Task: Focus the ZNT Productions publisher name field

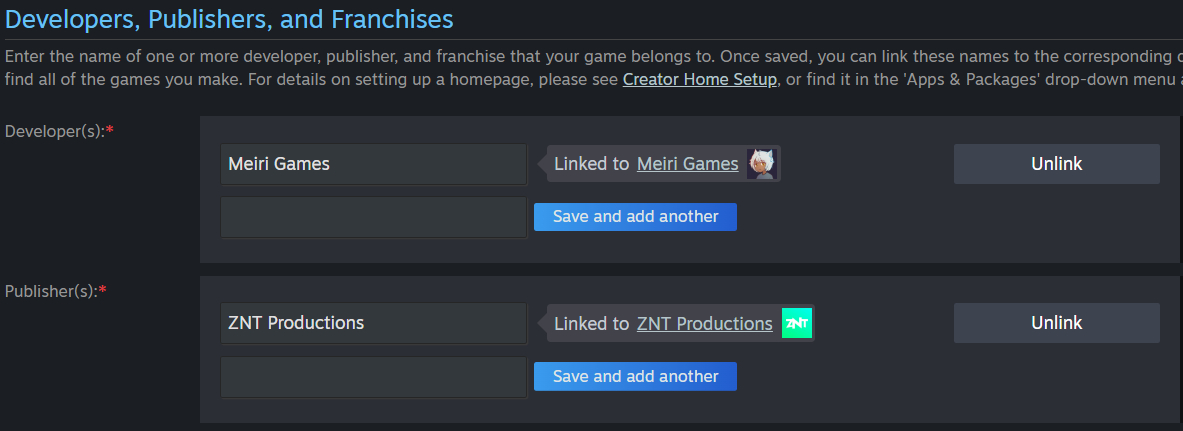Action: click(373, 323)
